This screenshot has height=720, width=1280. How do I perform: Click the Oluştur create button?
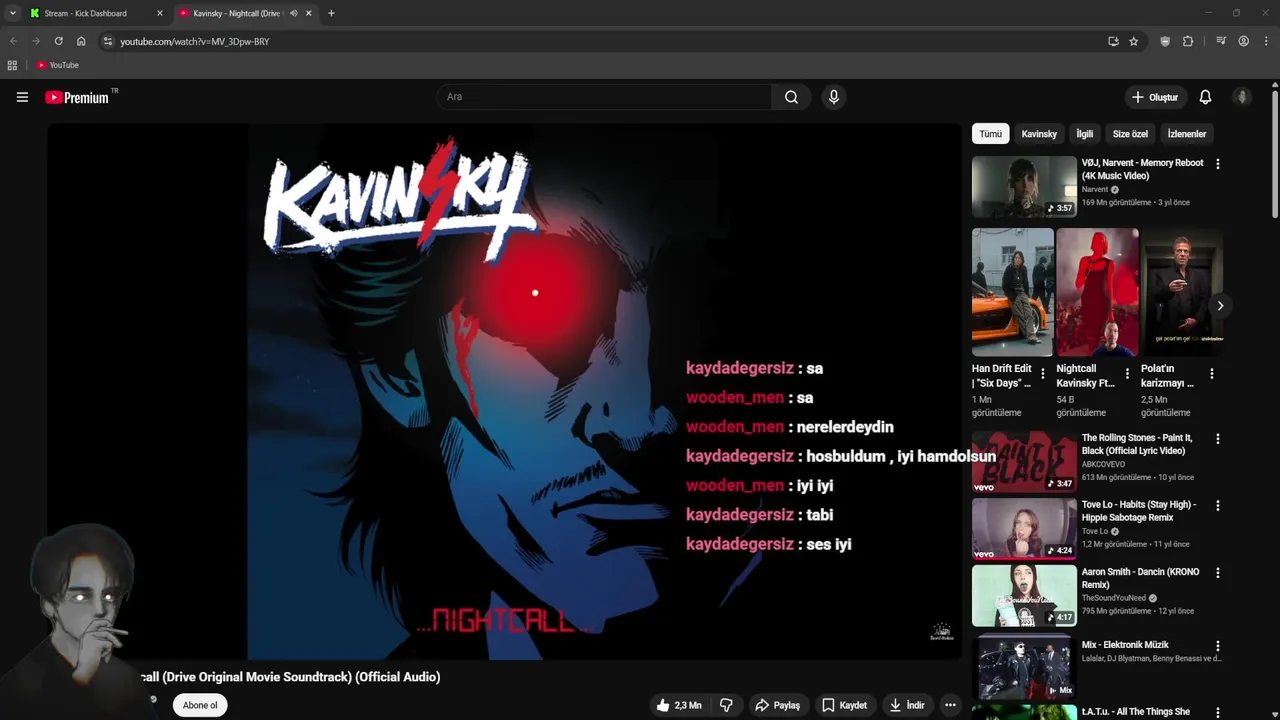click(x=1155, y=97)
